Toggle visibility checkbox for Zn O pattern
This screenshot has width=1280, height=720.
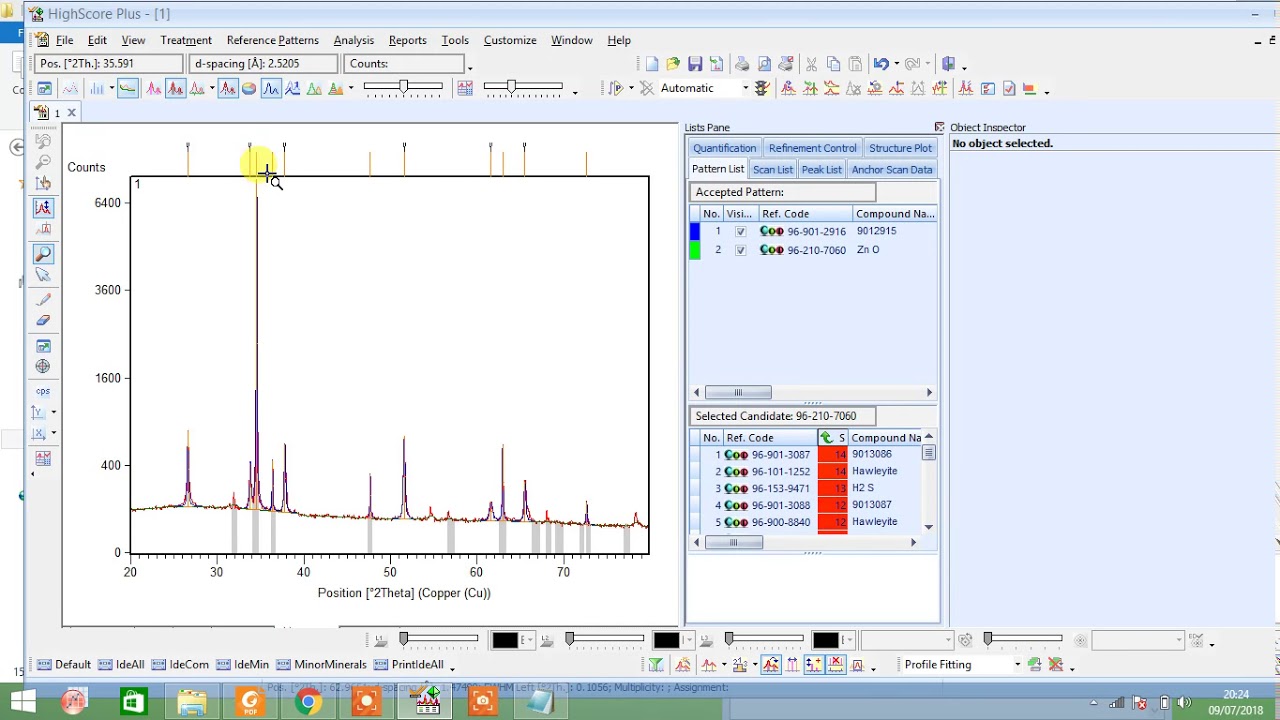pos(740,251)
